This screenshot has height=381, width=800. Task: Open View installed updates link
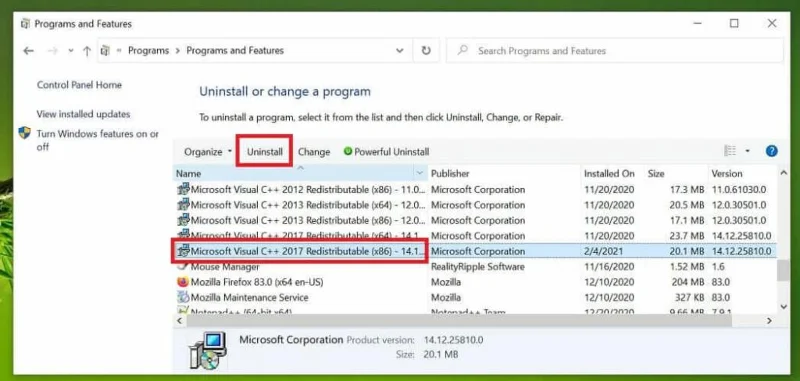click(x=83, y=114)
